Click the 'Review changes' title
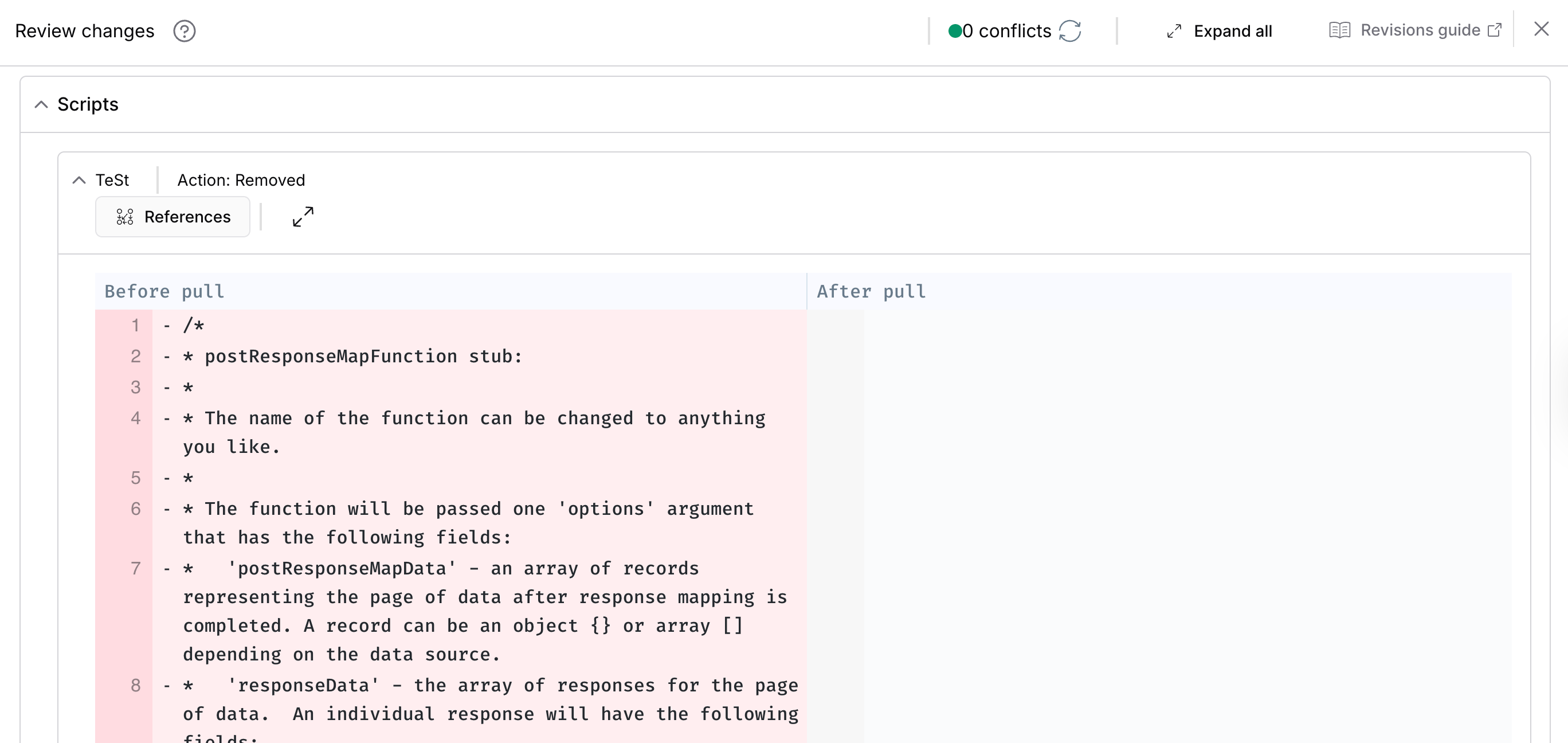This screenshot has width=1568, height=743. (85, 31)
